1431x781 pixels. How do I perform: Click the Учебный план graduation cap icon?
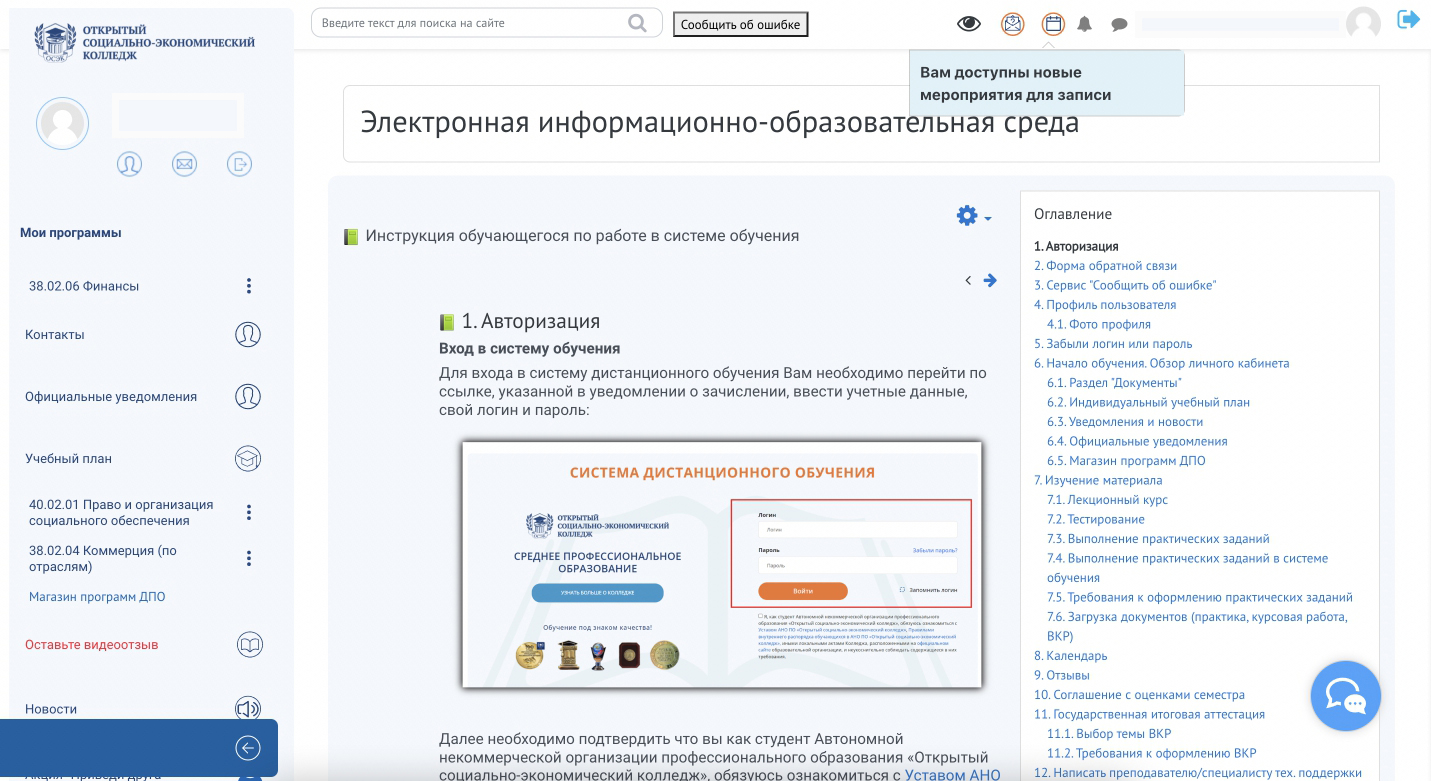click(248, 458)
